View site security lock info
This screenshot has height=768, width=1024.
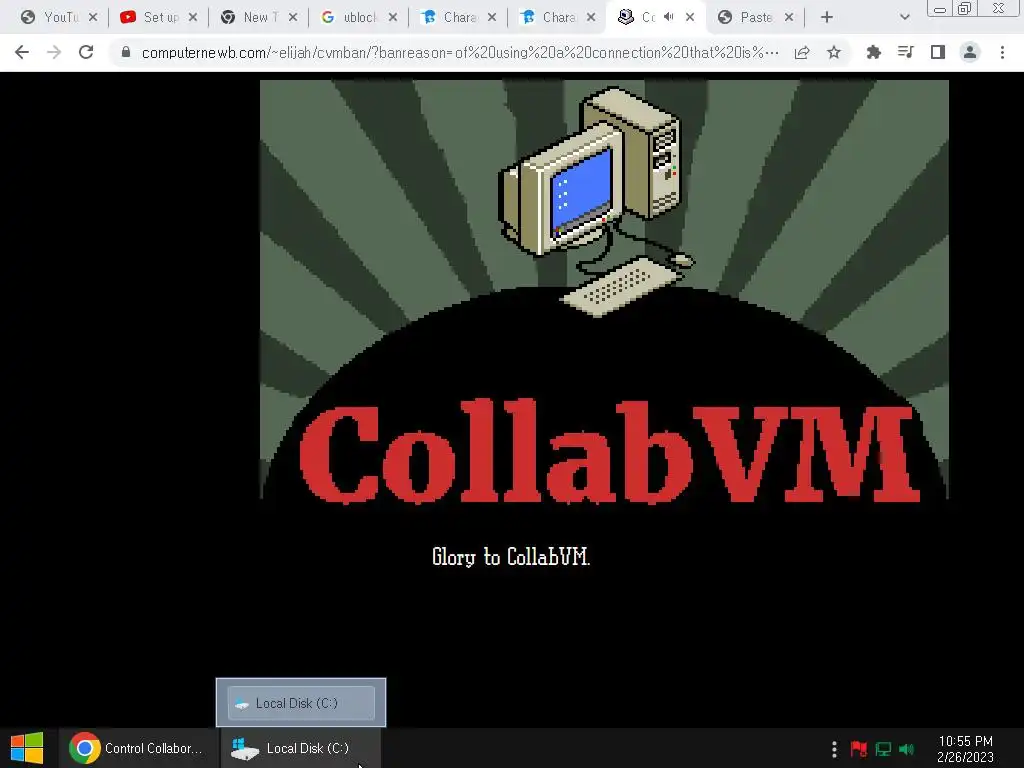(126, 52)
